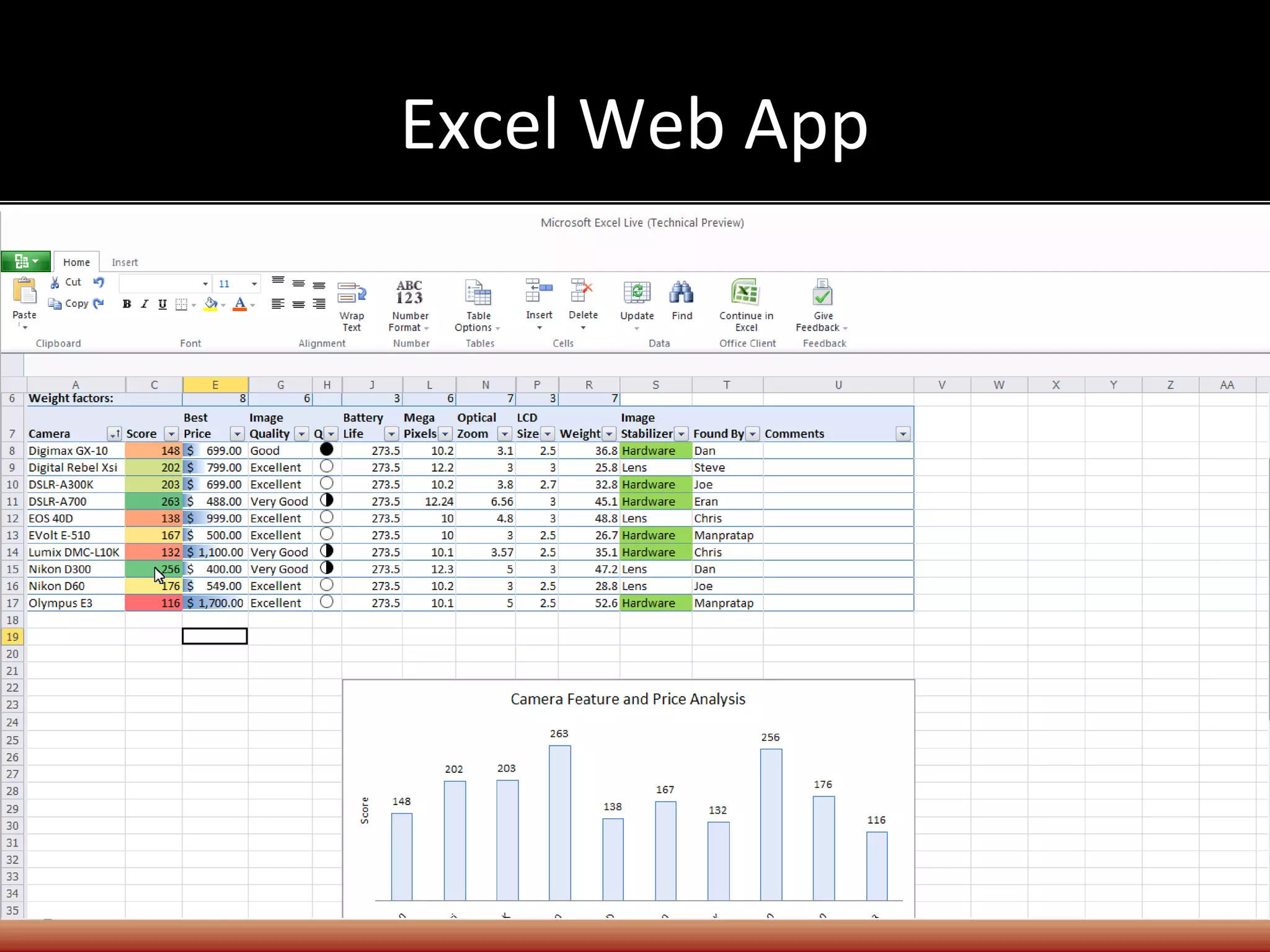Open Found By filter dropdown
The image size is (1270, 952).
click(753, 434)
